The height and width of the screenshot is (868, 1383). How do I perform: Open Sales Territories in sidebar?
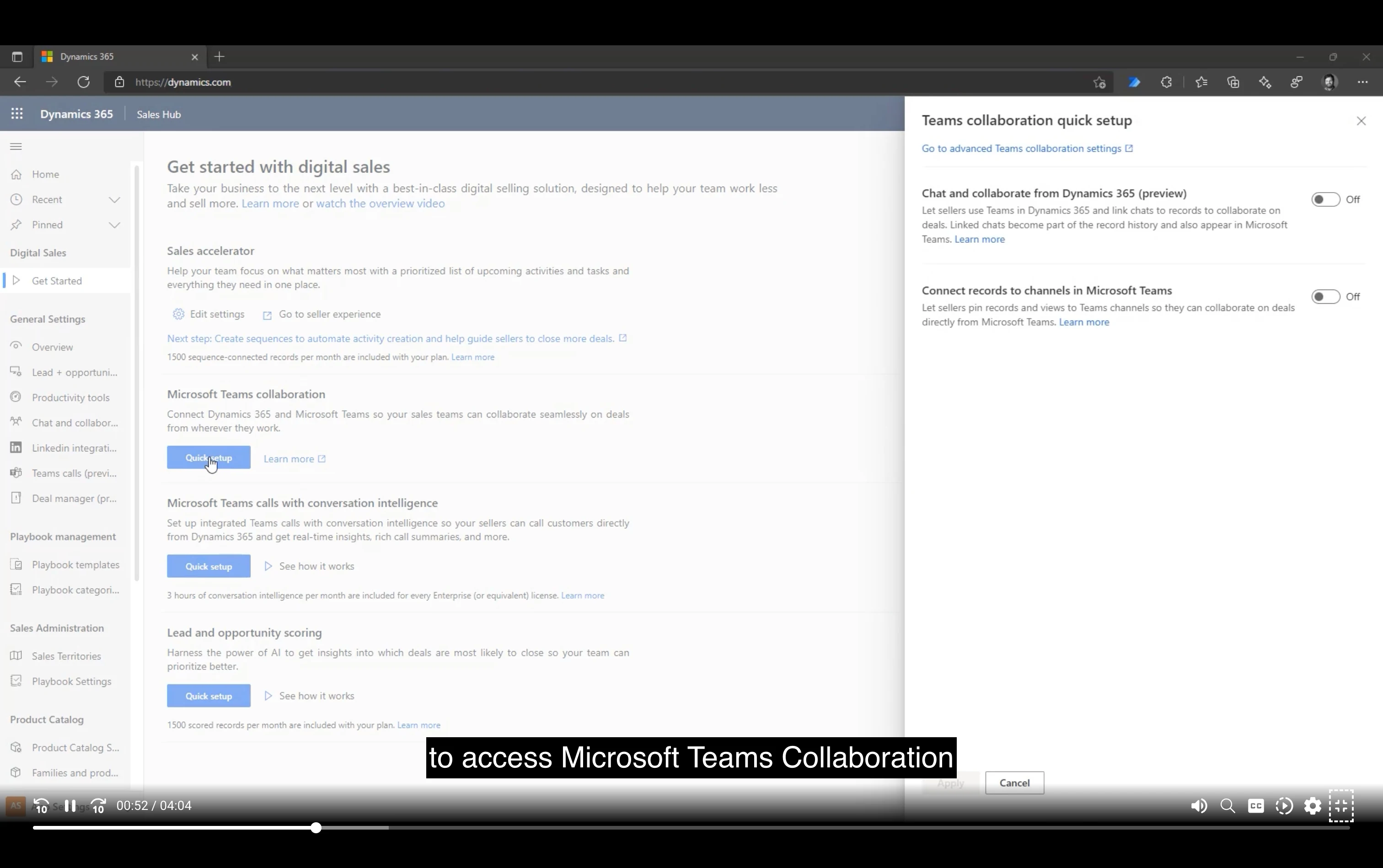point(65,656)
